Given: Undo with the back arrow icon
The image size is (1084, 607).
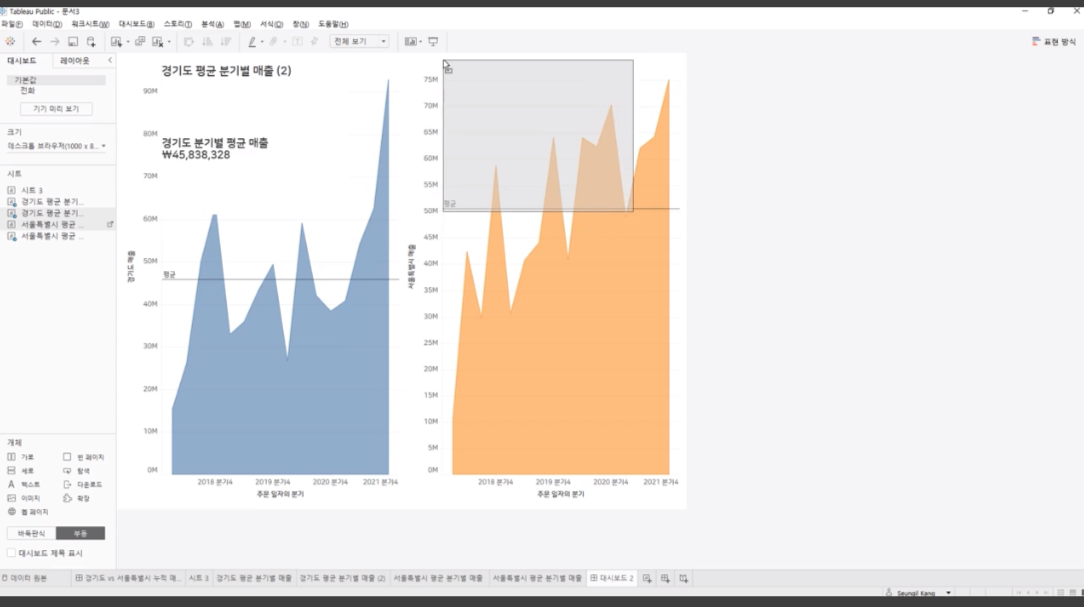Looking at the screenshot, I should coord(37,41).
